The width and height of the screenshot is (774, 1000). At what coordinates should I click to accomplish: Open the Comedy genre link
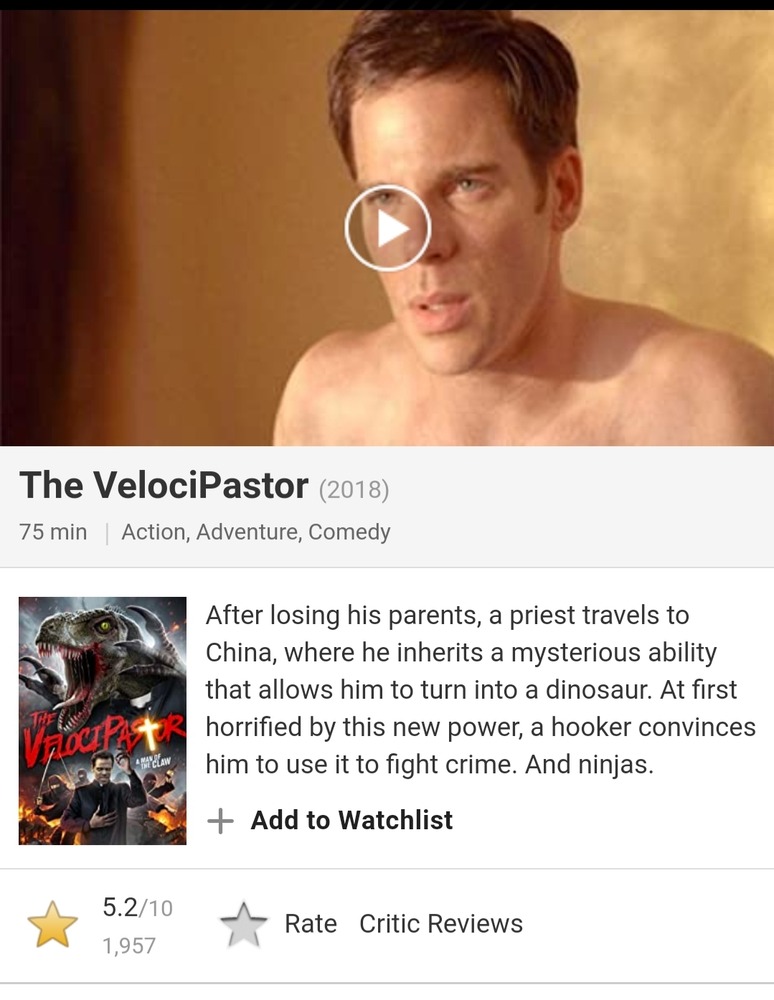click(349, 532)
